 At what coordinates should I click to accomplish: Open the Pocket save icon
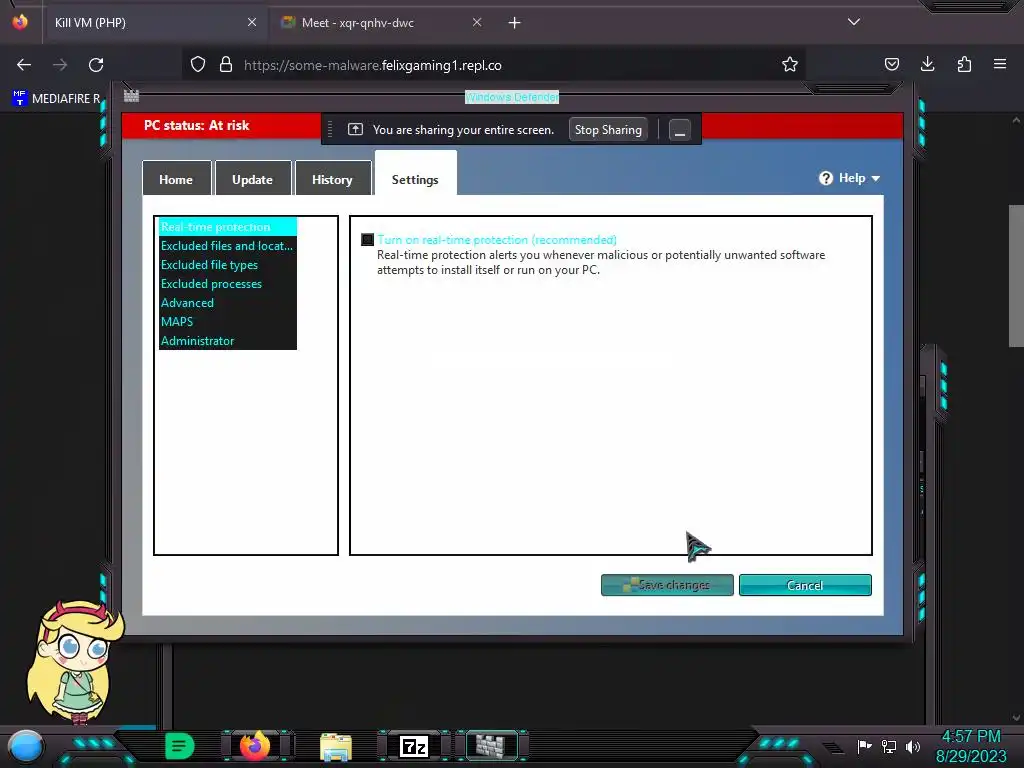[891, 65]
